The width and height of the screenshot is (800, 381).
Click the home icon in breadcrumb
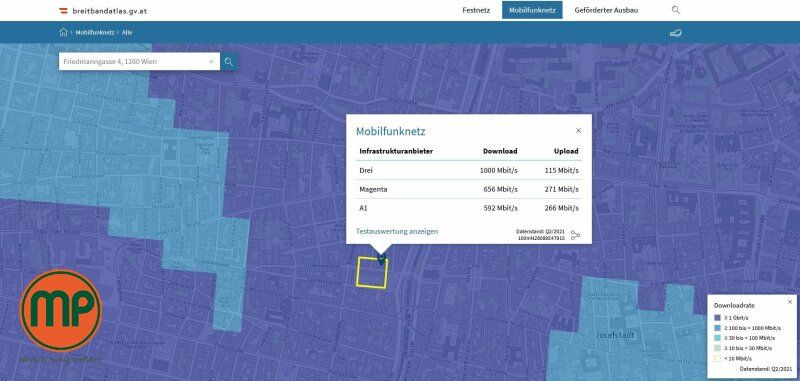63,32
